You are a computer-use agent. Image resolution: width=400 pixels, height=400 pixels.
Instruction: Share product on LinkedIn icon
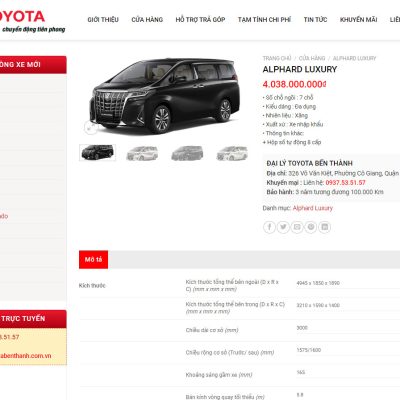(325, 227)
